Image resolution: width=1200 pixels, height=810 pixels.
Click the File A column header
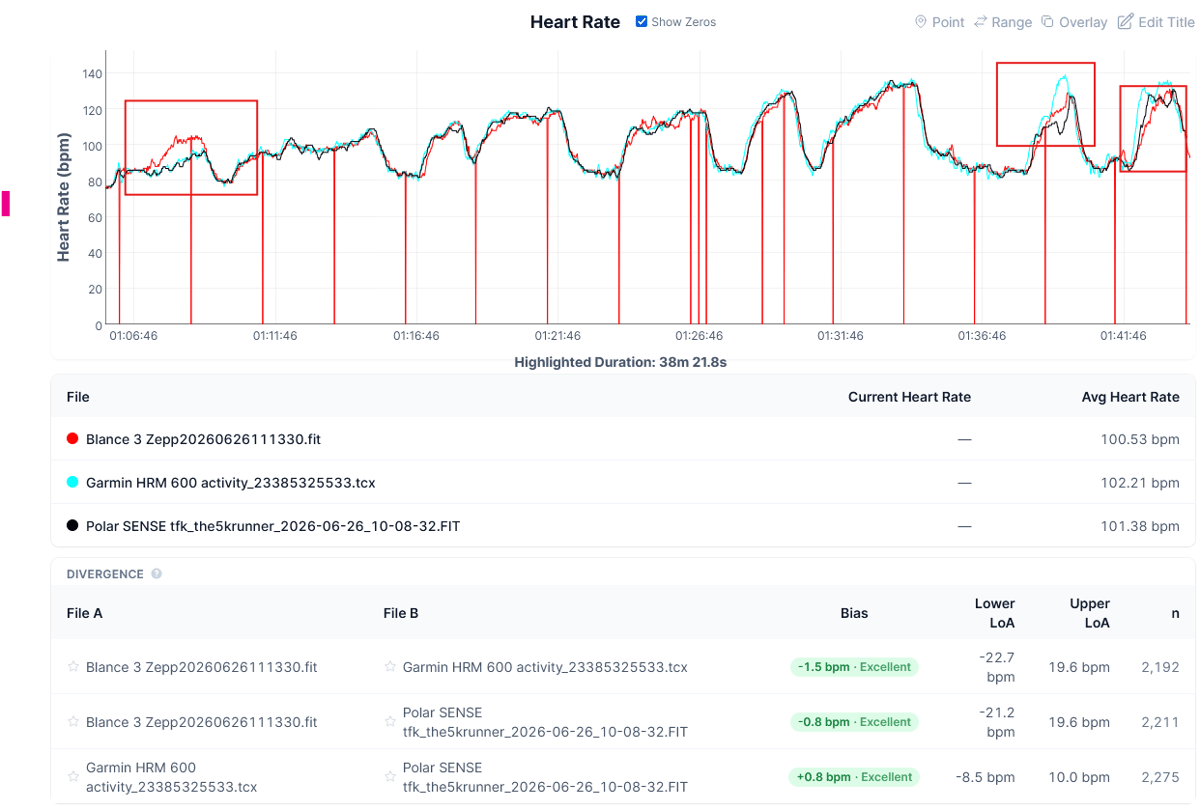click(x=85, y=613)
